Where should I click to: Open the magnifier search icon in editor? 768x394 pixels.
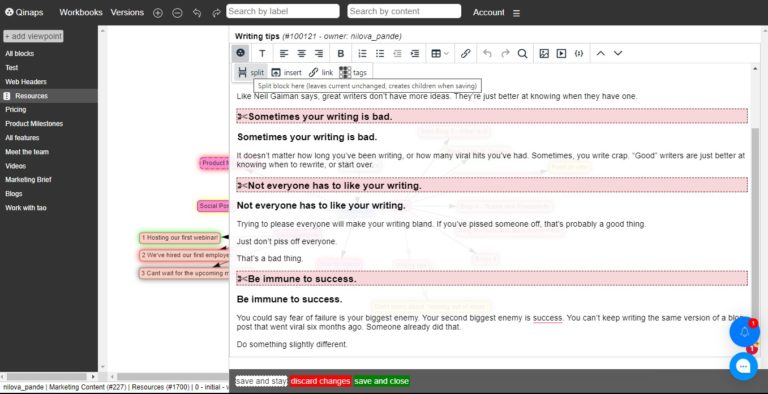pyautogui.click(x=523, y=53)
